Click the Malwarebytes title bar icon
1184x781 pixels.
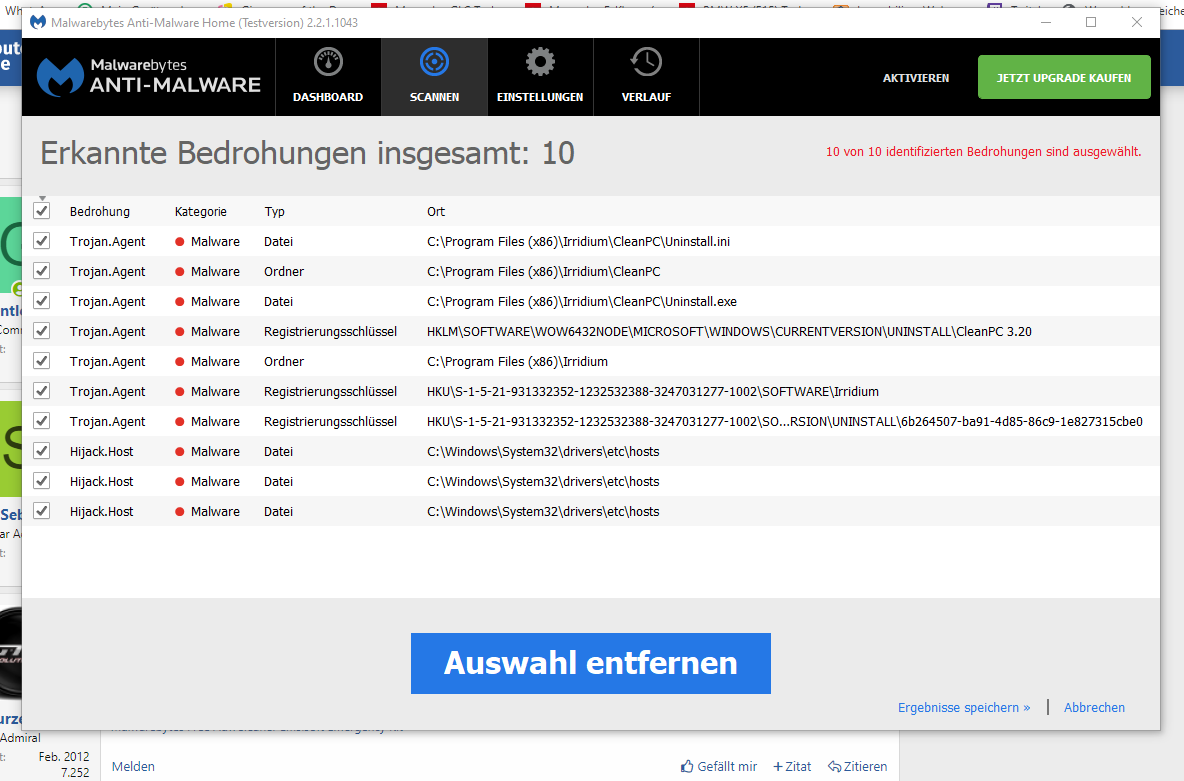click(37, 23)
